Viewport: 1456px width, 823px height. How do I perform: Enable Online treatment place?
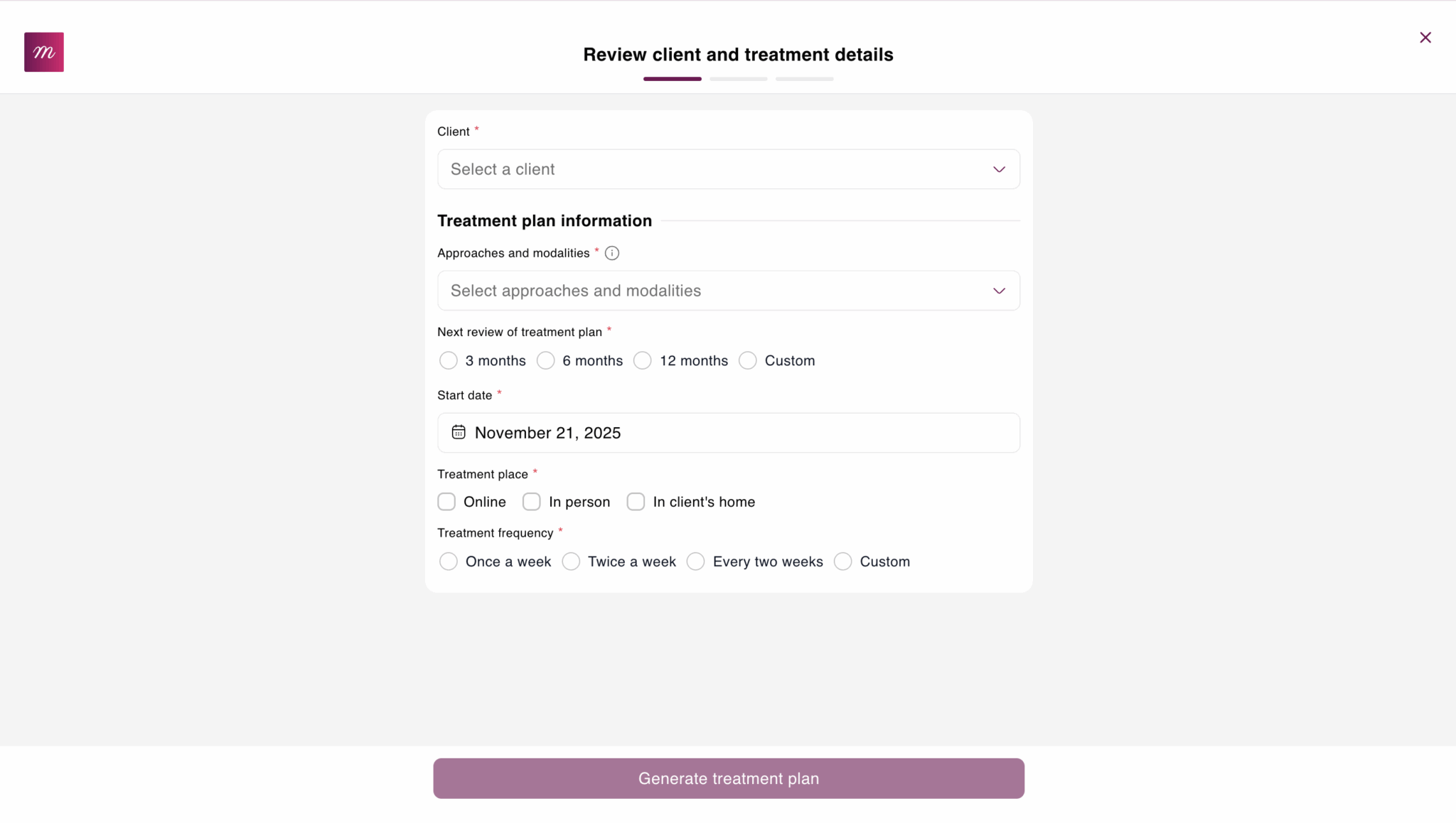tap(446, 501)
